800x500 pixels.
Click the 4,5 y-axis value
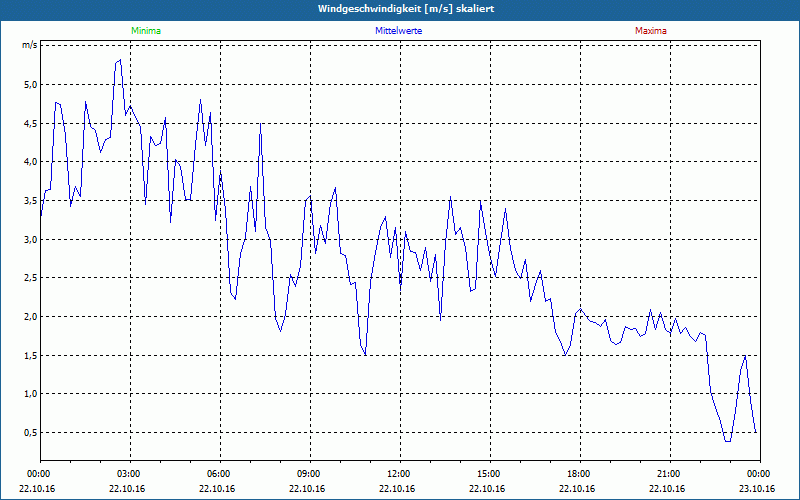point(31,123)
